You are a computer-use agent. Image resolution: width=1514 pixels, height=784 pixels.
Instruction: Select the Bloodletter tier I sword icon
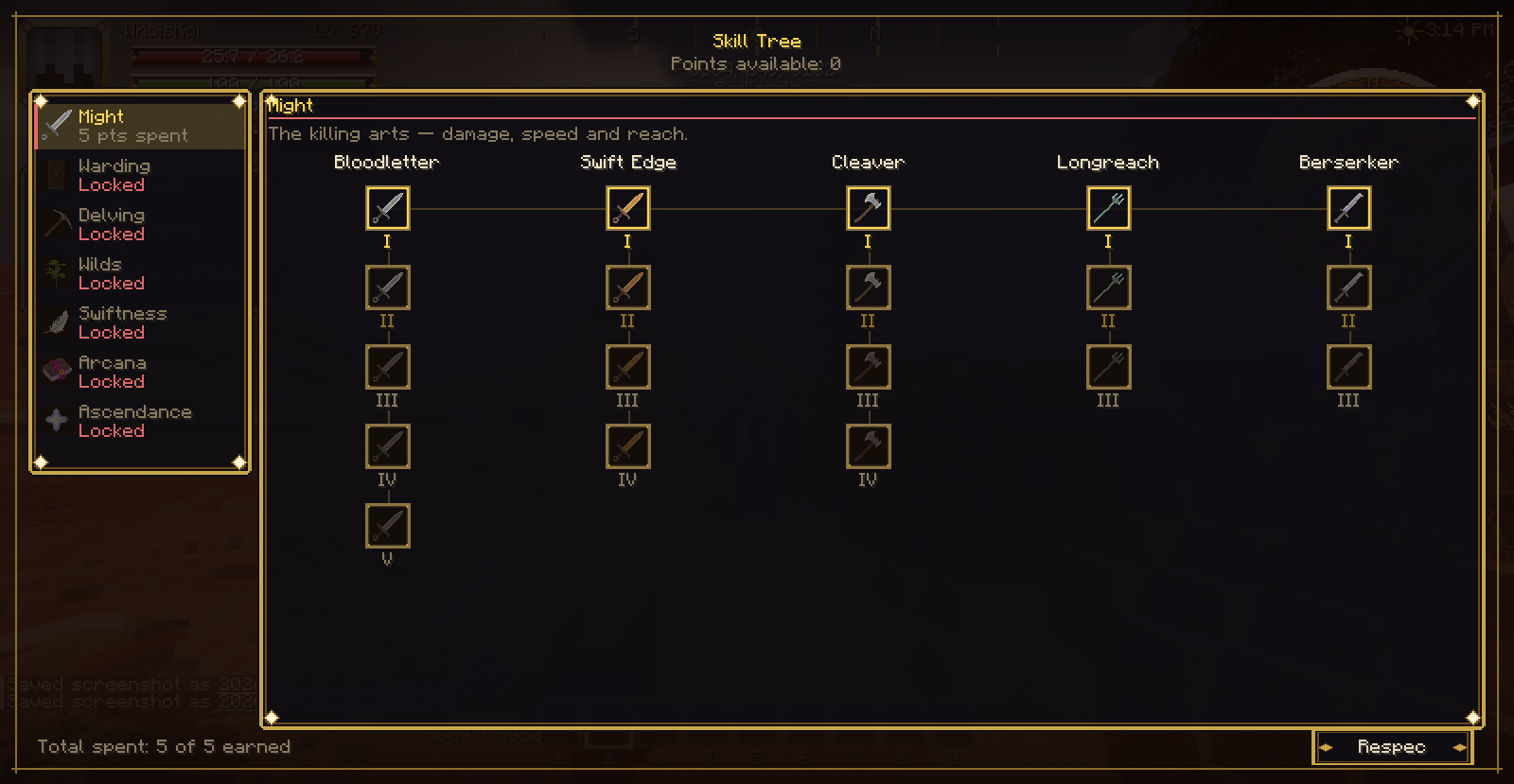click(388, 208)
